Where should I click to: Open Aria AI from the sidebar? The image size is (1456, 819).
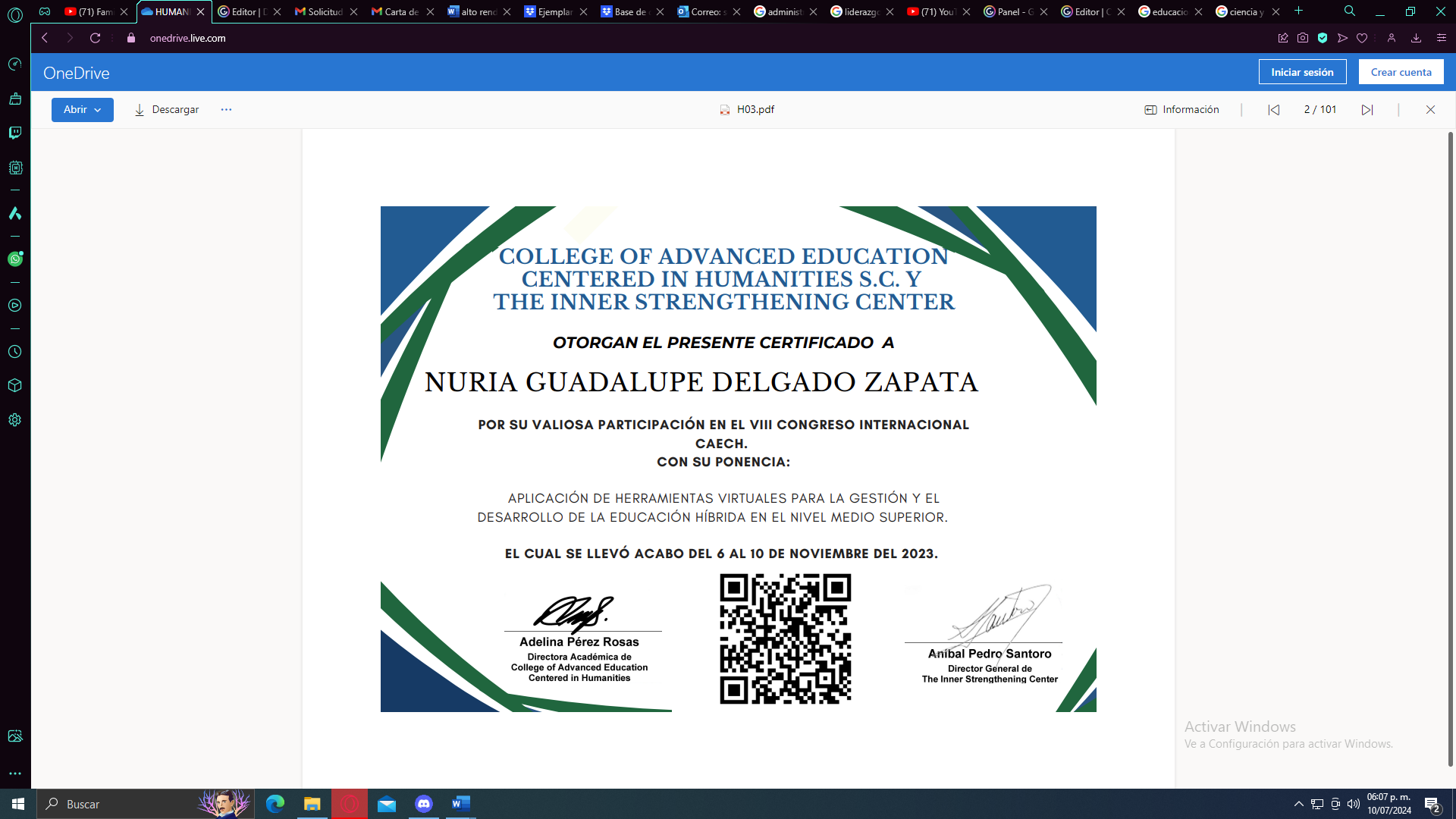pyautogui.click(x=14, y=213)
